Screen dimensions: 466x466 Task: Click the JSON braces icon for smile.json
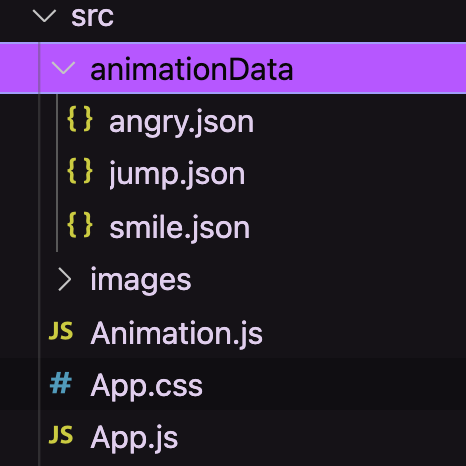click(x=80, y=225)
